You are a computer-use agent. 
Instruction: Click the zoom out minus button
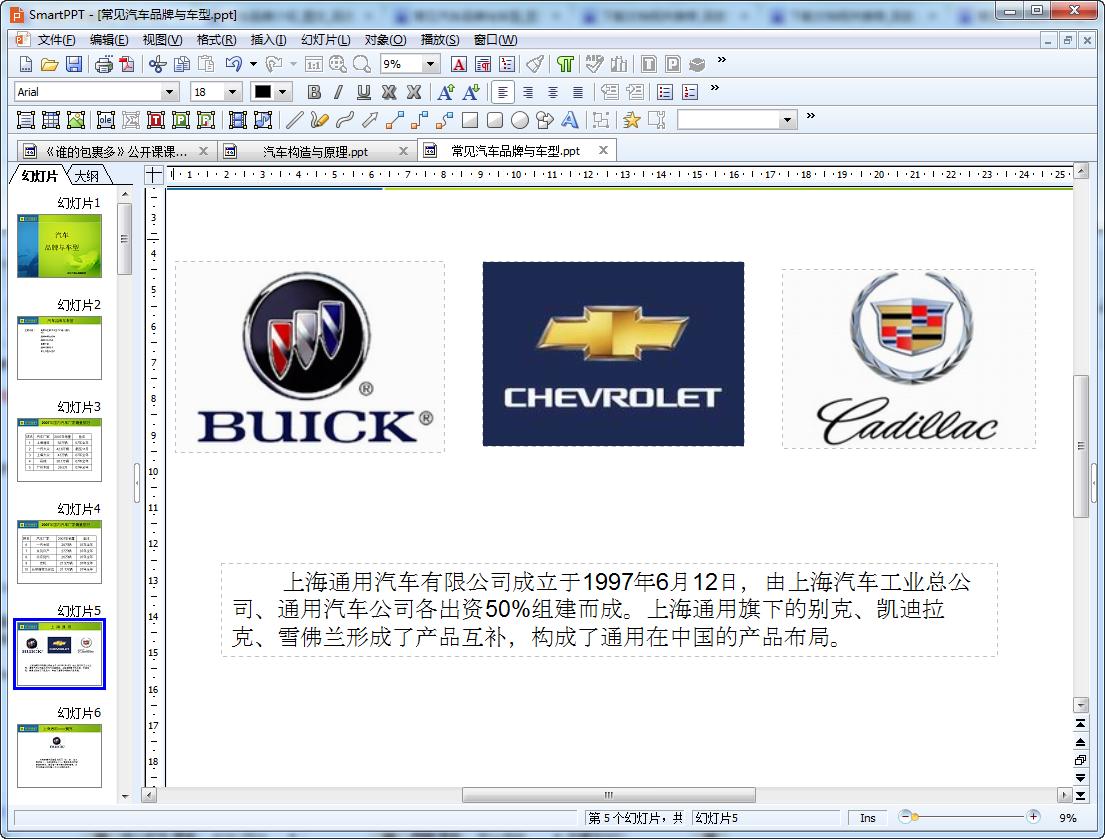906,817
